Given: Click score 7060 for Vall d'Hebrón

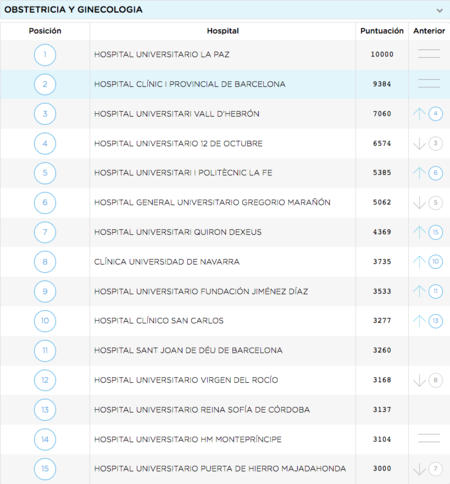Looking at the screenshot, I should (x=382, y=114).
